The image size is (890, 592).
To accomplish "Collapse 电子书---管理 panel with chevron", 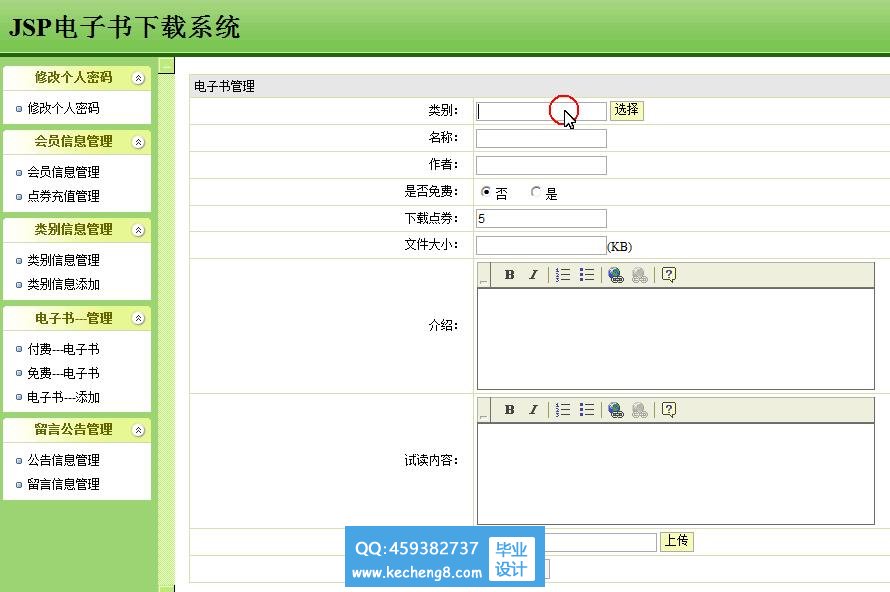I will click(138, 319).
